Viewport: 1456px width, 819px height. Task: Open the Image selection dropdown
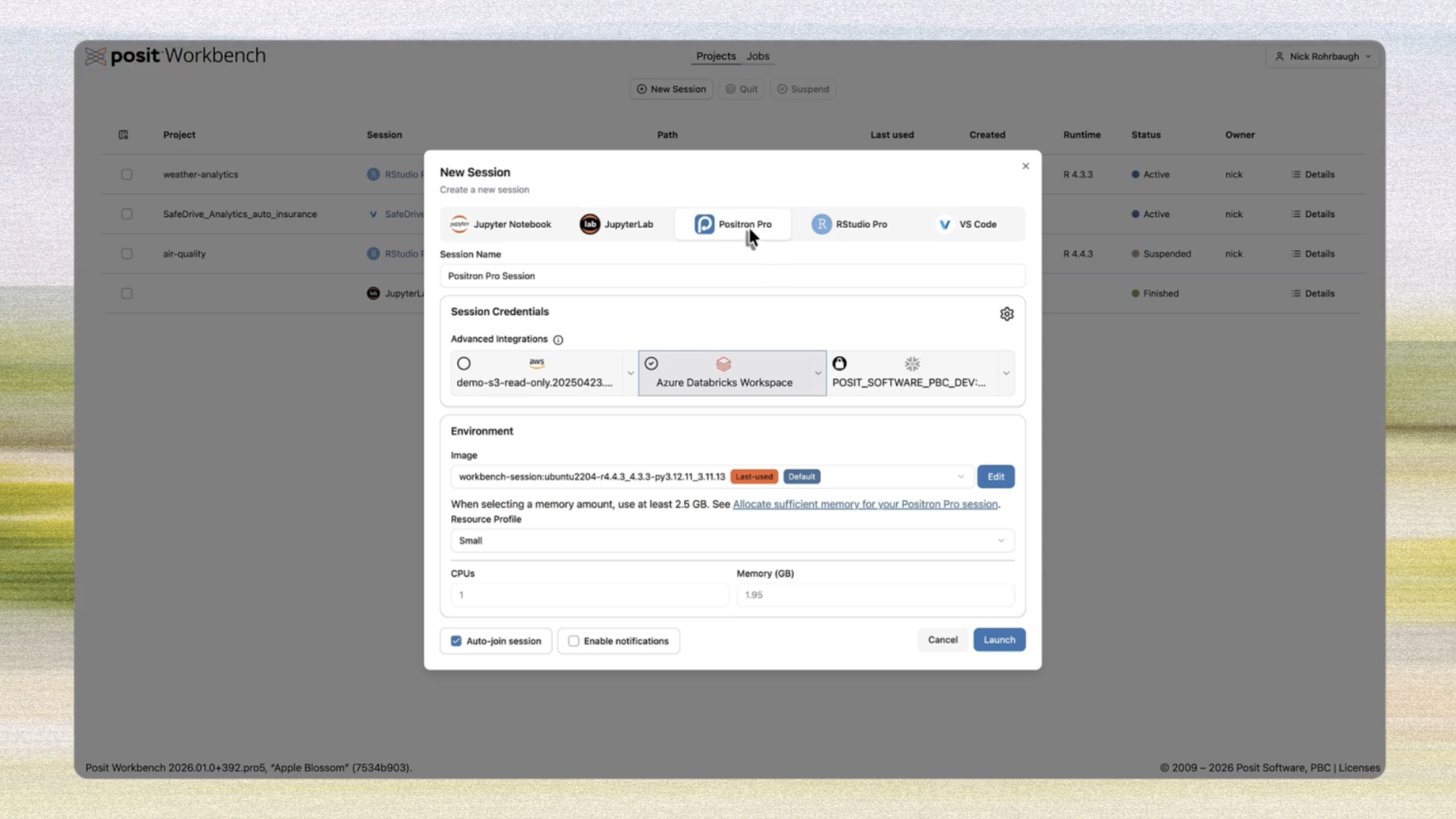(x=712, y=477)
